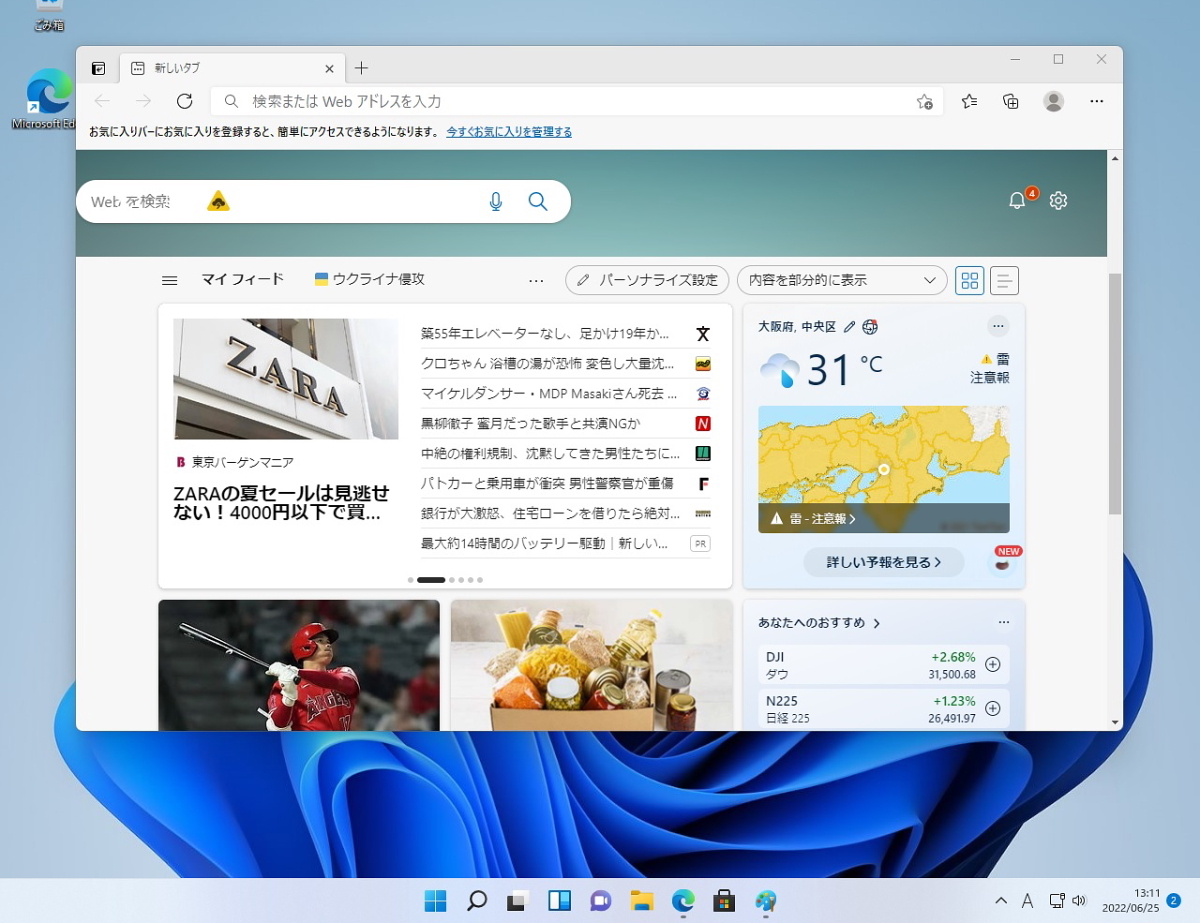1200x923 pixels.
Task: Open taskbar Search magnifier
Action: [477, 900]
